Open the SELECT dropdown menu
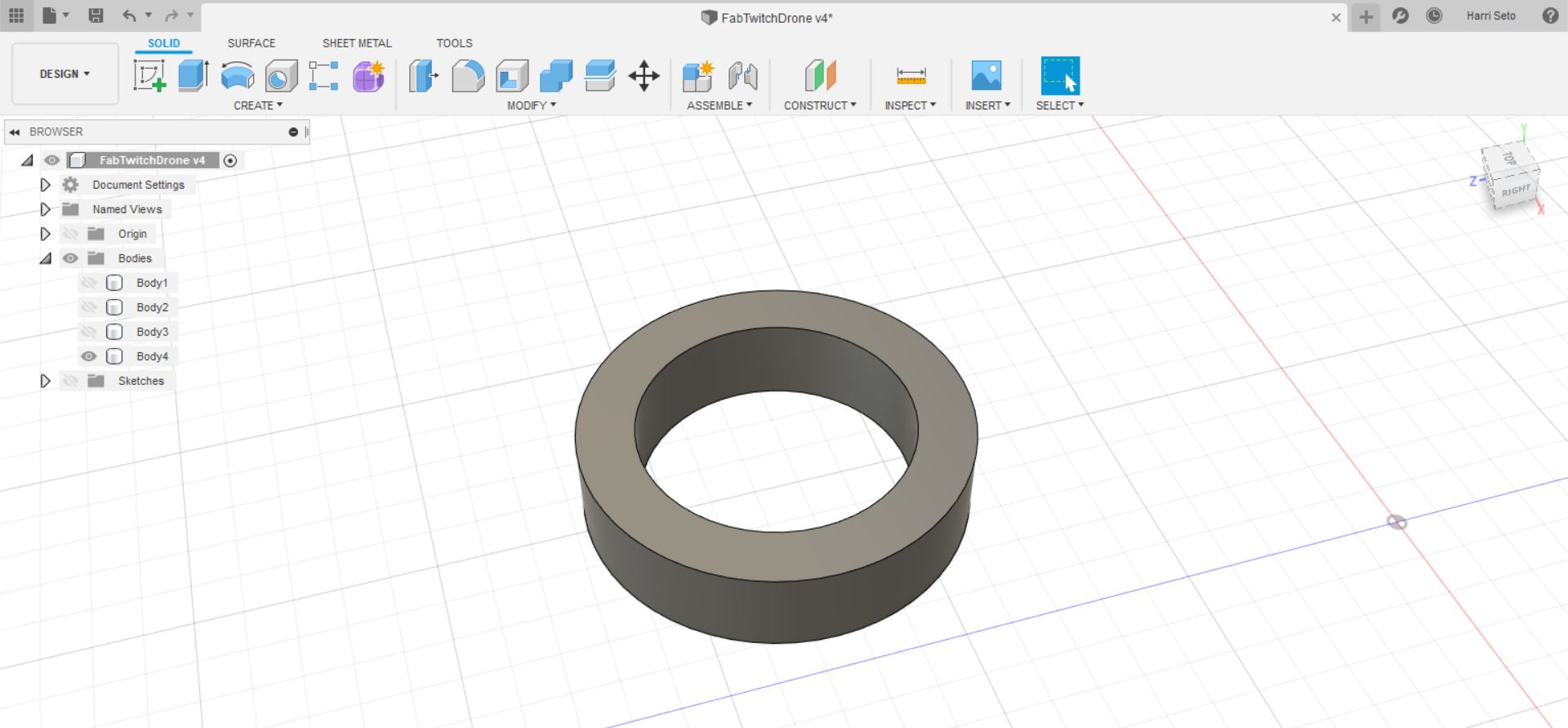 (x=1060, y=105)
